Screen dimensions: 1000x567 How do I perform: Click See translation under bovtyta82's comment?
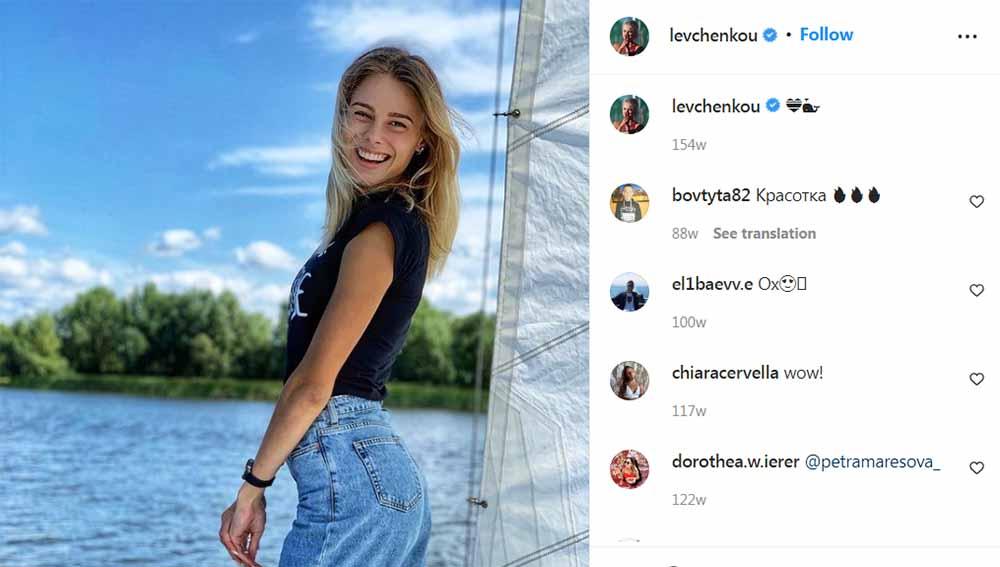point(764,233)
